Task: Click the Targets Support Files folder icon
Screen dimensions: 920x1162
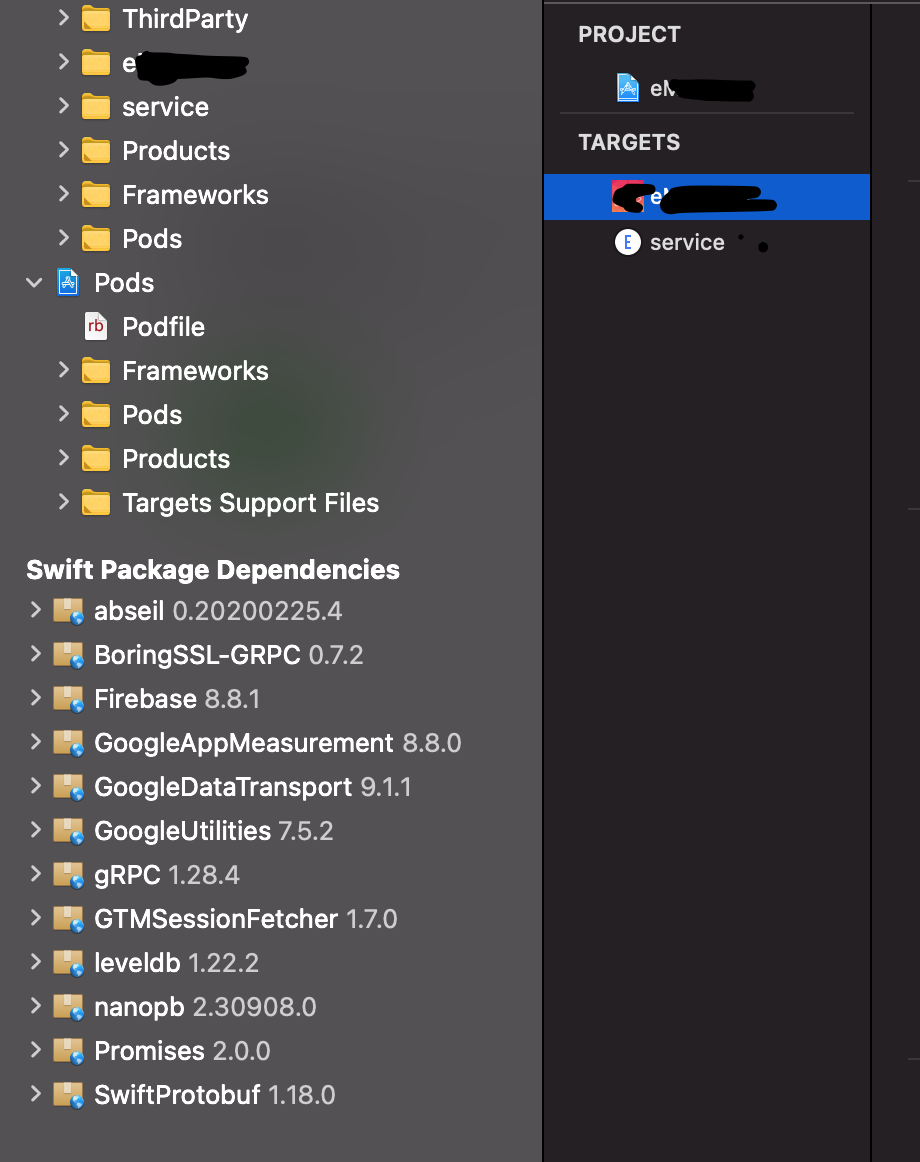Action: point(96,503)
